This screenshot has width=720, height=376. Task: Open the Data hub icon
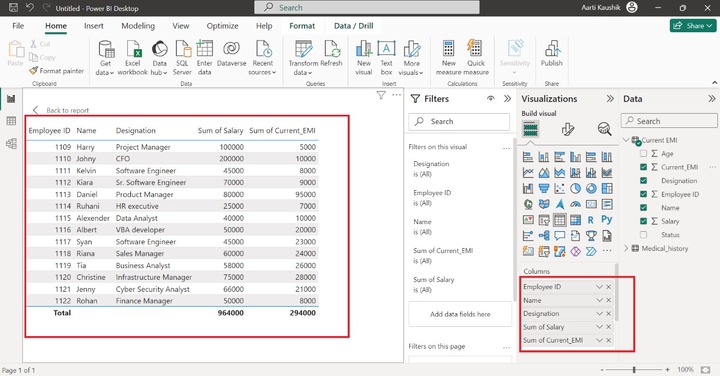159,58
